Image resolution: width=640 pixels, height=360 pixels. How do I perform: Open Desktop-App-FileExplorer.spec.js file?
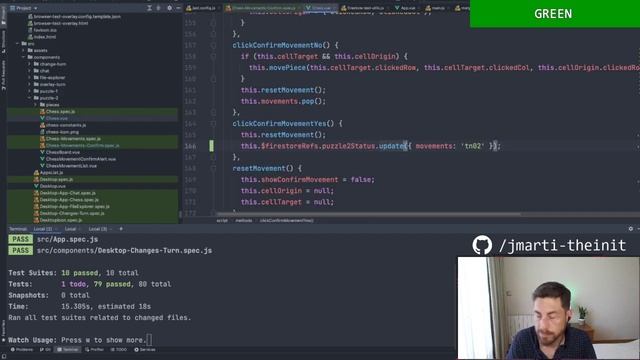71,207
